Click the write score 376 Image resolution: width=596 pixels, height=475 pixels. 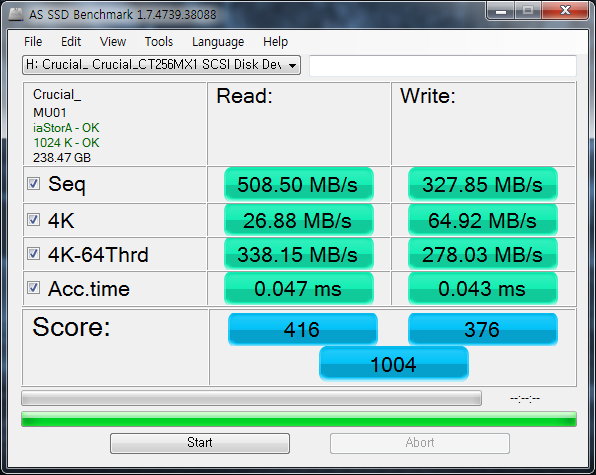click(x=483, y=329)
